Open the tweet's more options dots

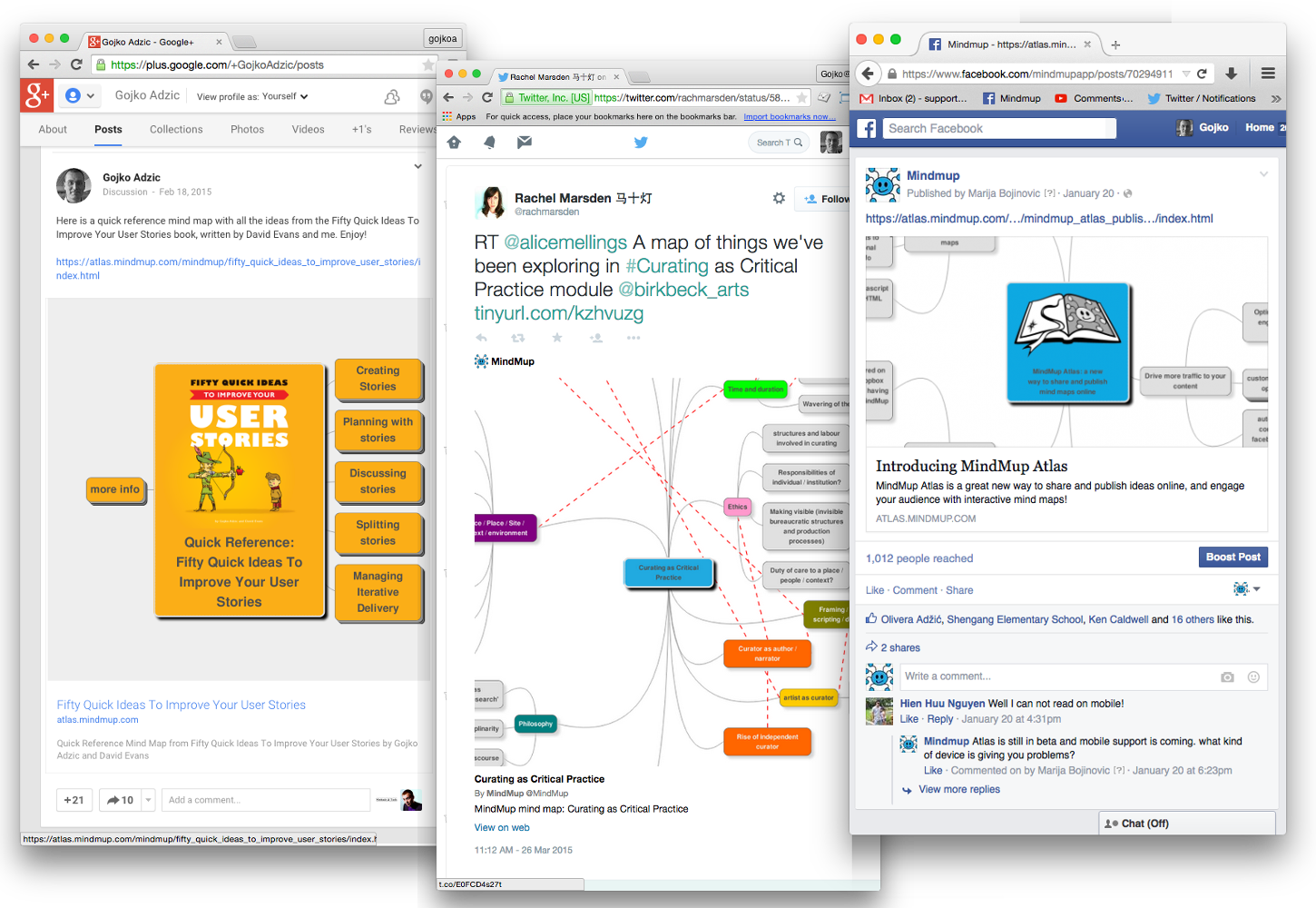click(x=633, y=338)
